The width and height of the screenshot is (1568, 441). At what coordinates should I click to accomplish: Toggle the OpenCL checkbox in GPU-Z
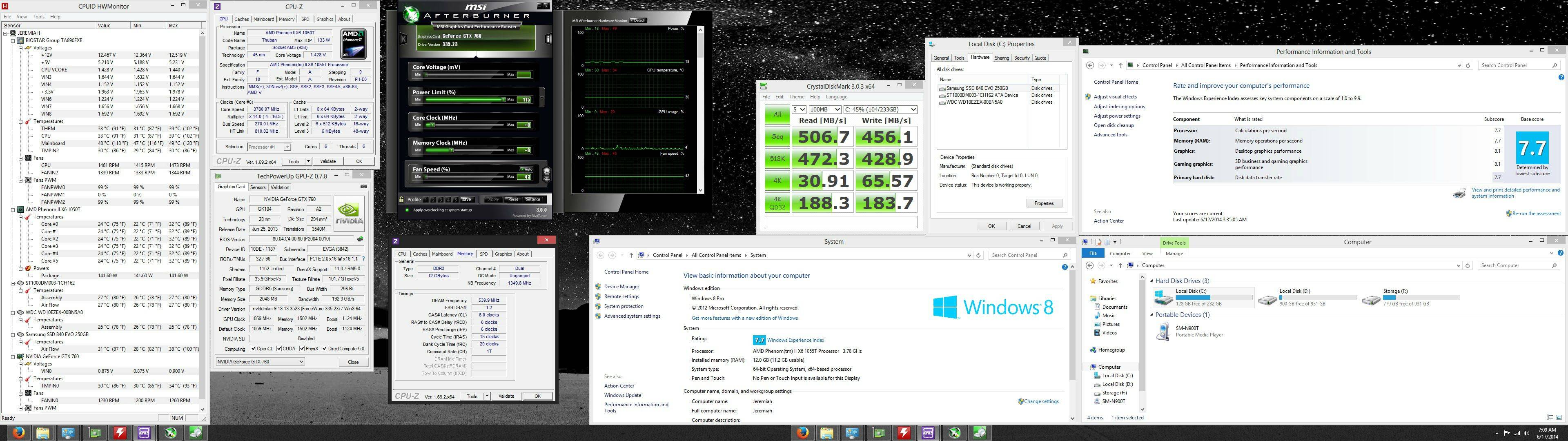coord(253,349)
